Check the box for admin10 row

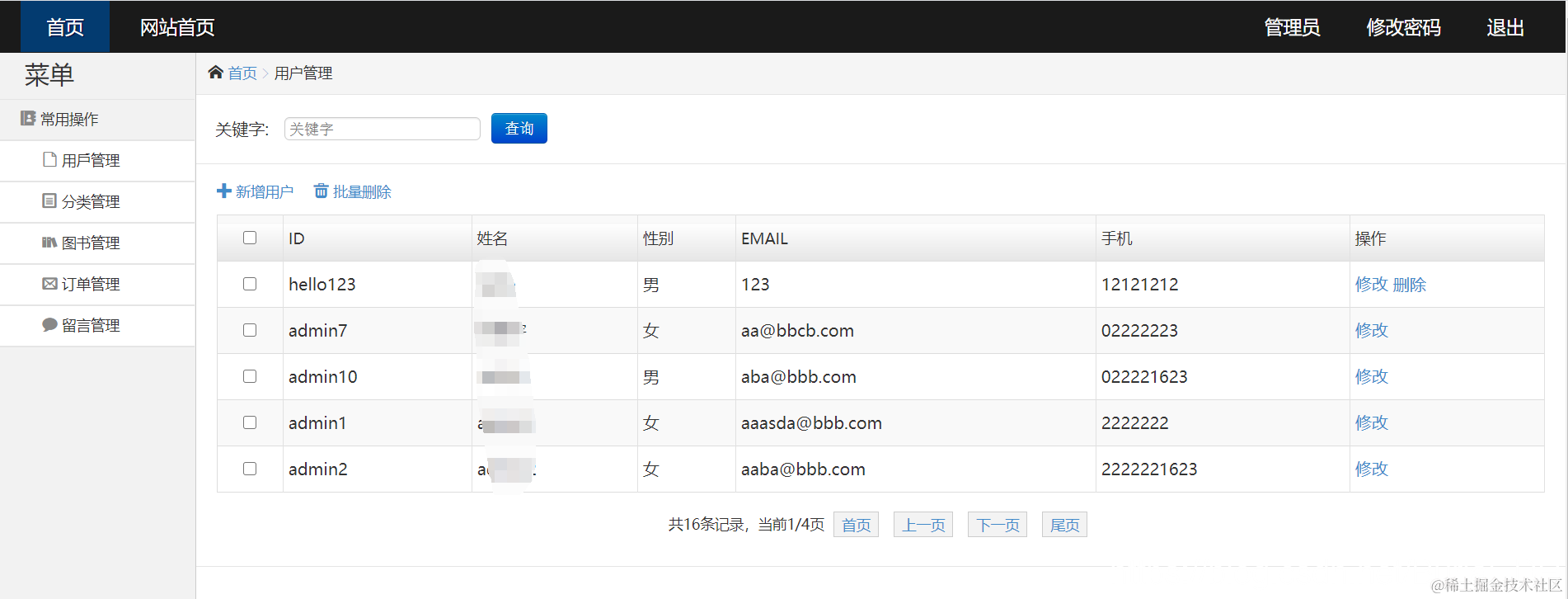(x=250, y=376)
